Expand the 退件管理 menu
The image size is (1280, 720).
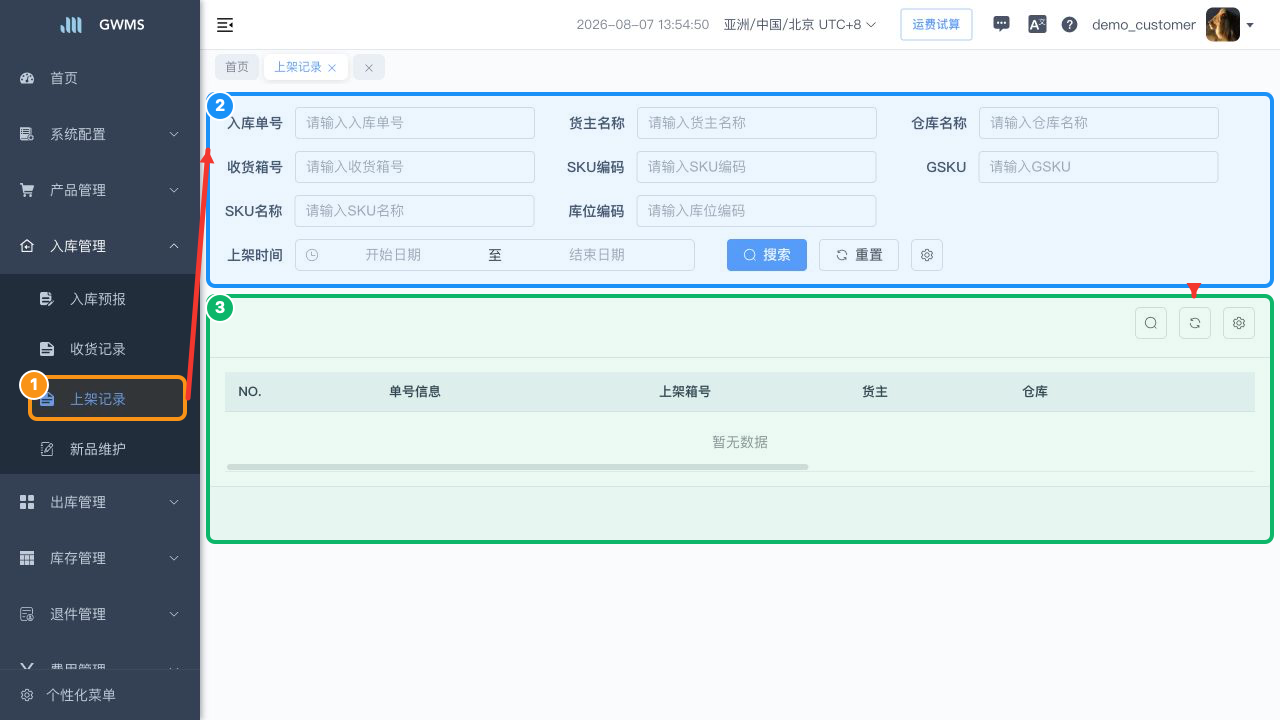tap(100, 614)
